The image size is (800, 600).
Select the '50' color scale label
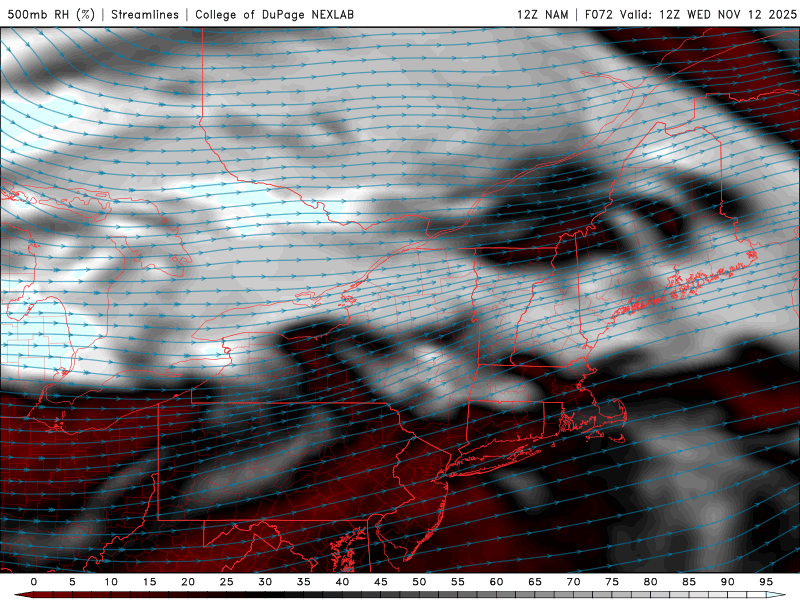(x=419, y=582)
